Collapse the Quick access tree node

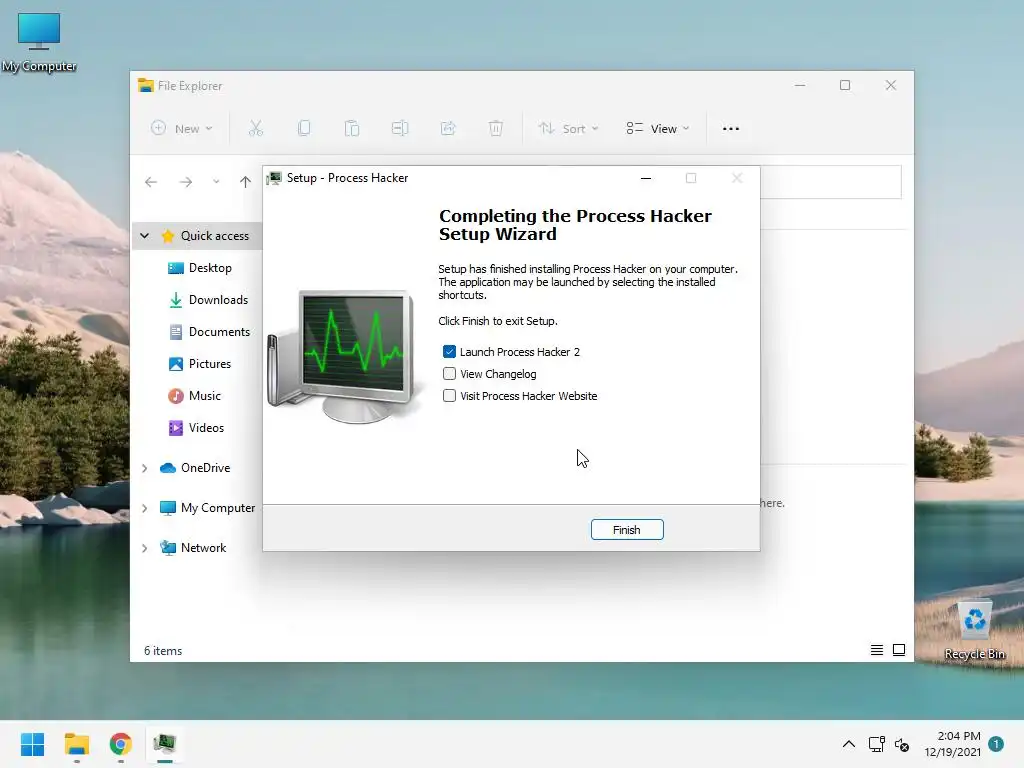pos(144,236)
